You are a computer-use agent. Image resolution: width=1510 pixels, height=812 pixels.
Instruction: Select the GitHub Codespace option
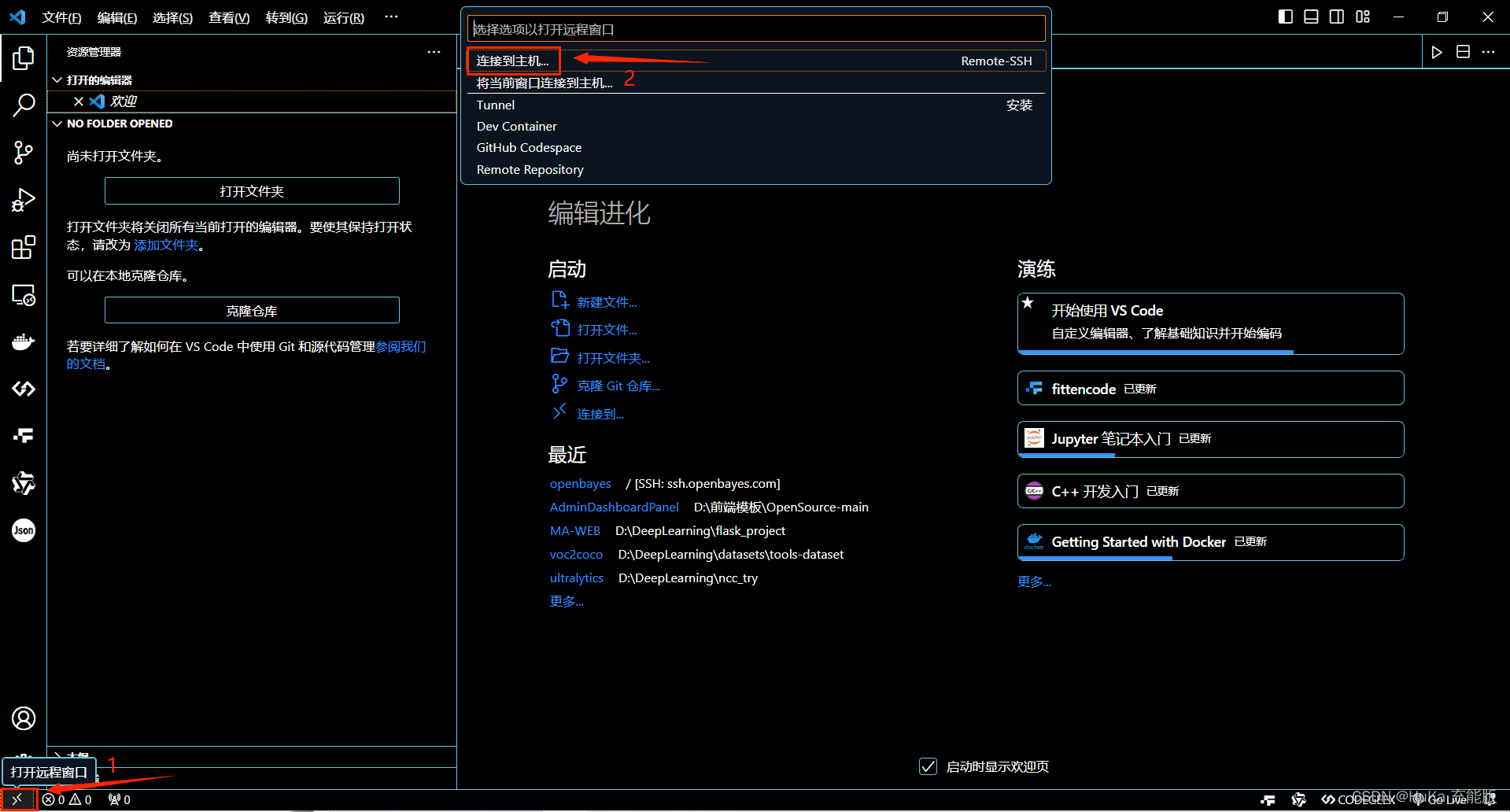(x=756, y=147)
